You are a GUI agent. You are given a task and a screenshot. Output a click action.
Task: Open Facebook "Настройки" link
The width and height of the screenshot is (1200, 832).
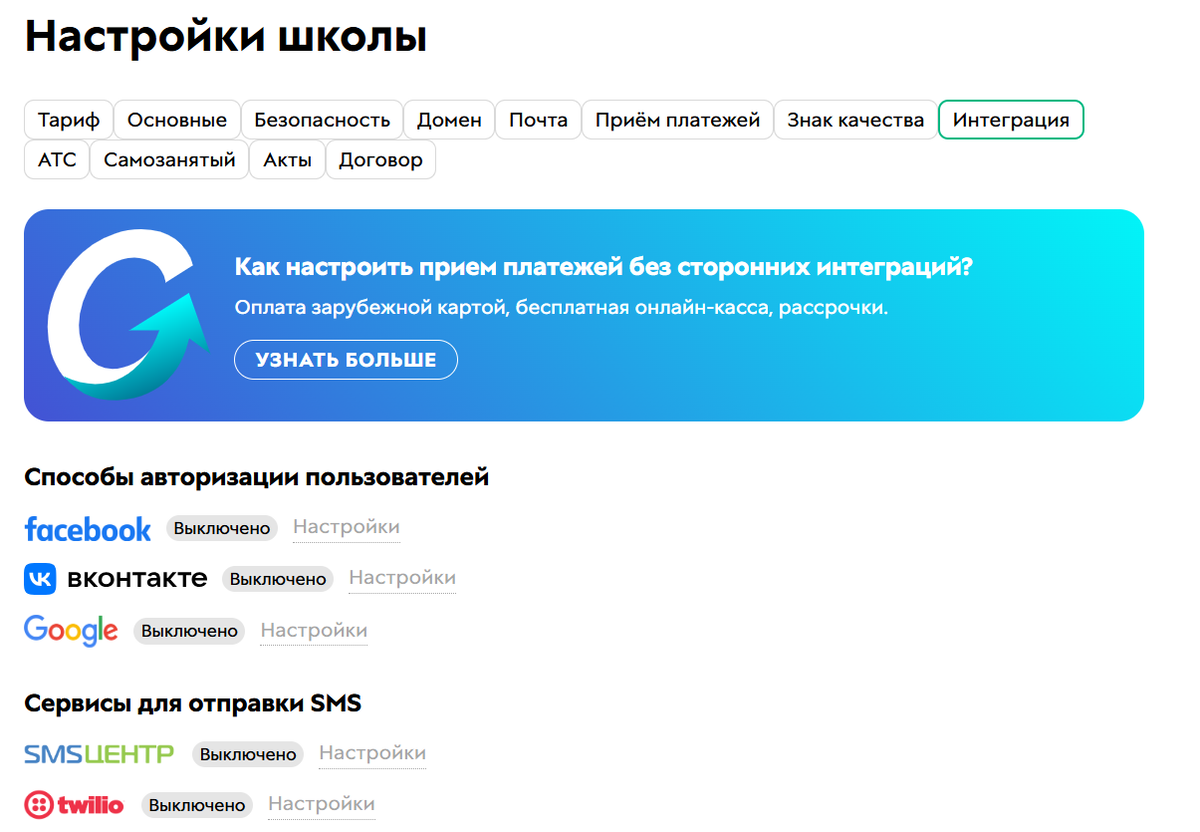346,527
